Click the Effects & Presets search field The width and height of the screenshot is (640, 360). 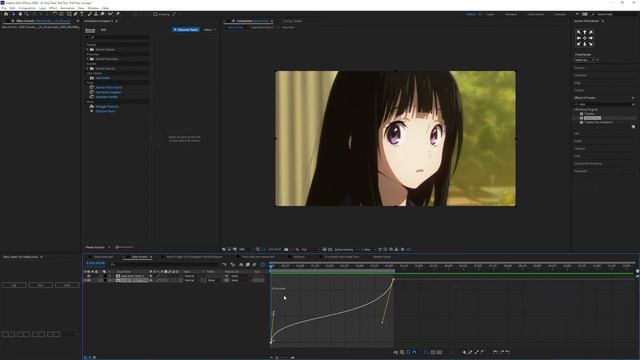(604, 104)
